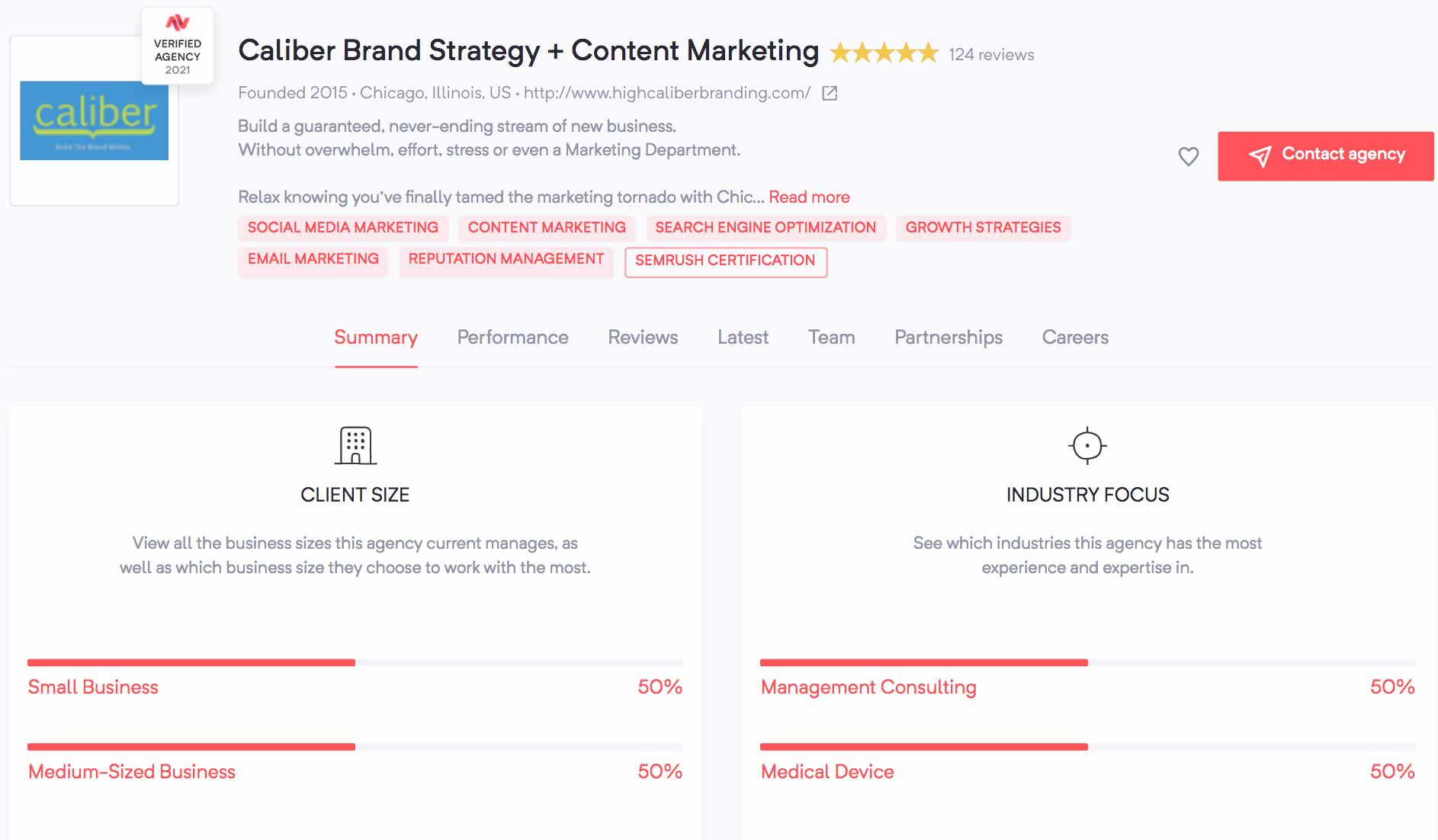Go to the Partnerships tab

(x=949, y=337)
